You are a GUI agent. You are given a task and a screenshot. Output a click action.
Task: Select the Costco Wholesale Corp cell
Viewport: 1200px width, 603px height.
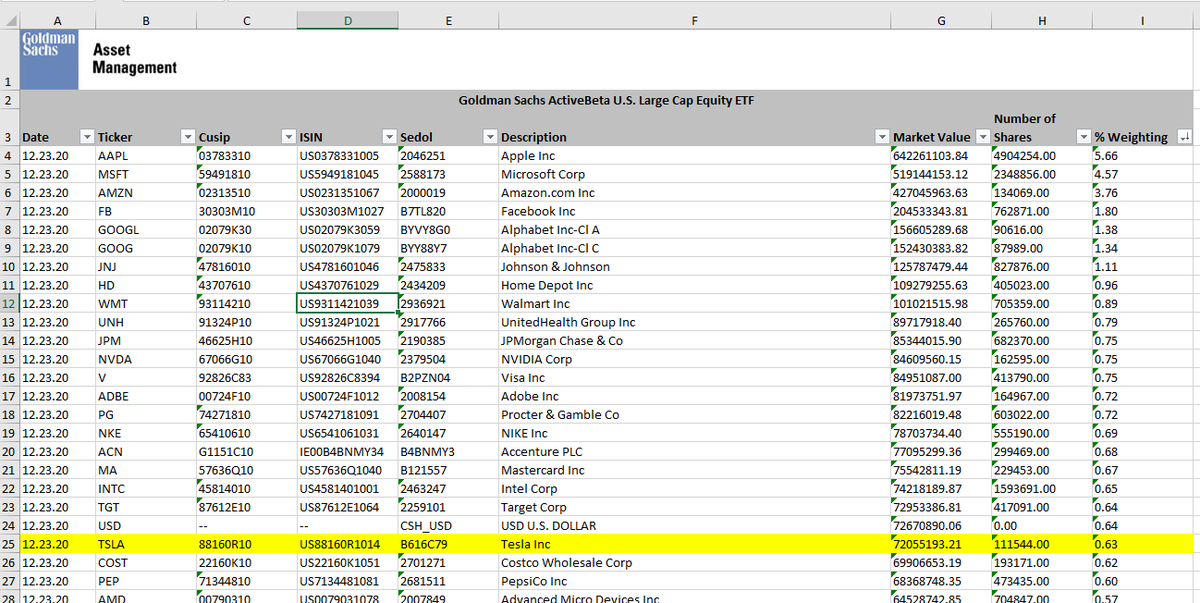(x=694, y=563)
